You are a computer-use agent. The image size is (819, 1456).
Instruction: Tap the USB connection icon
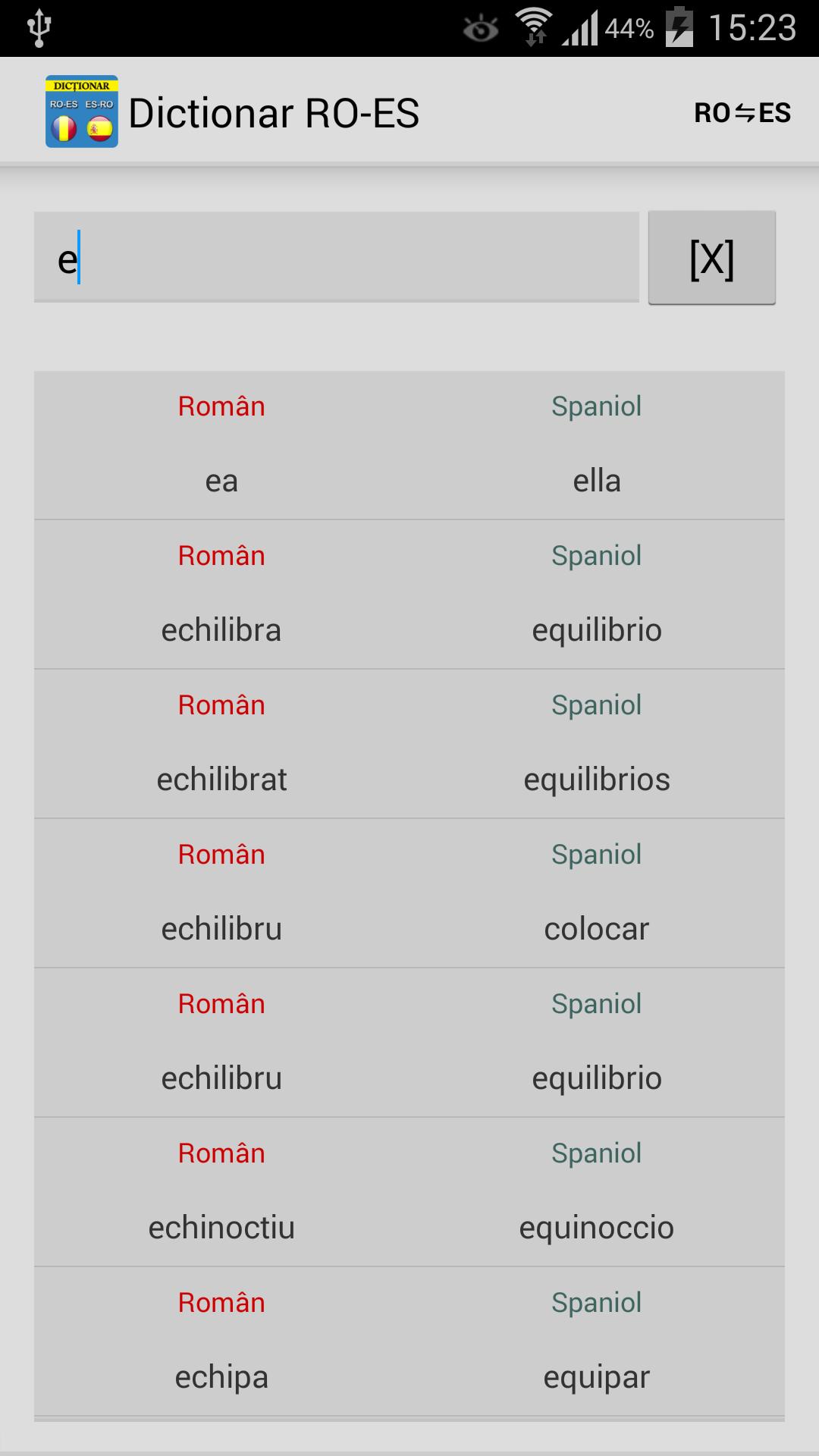coord(38,25)
